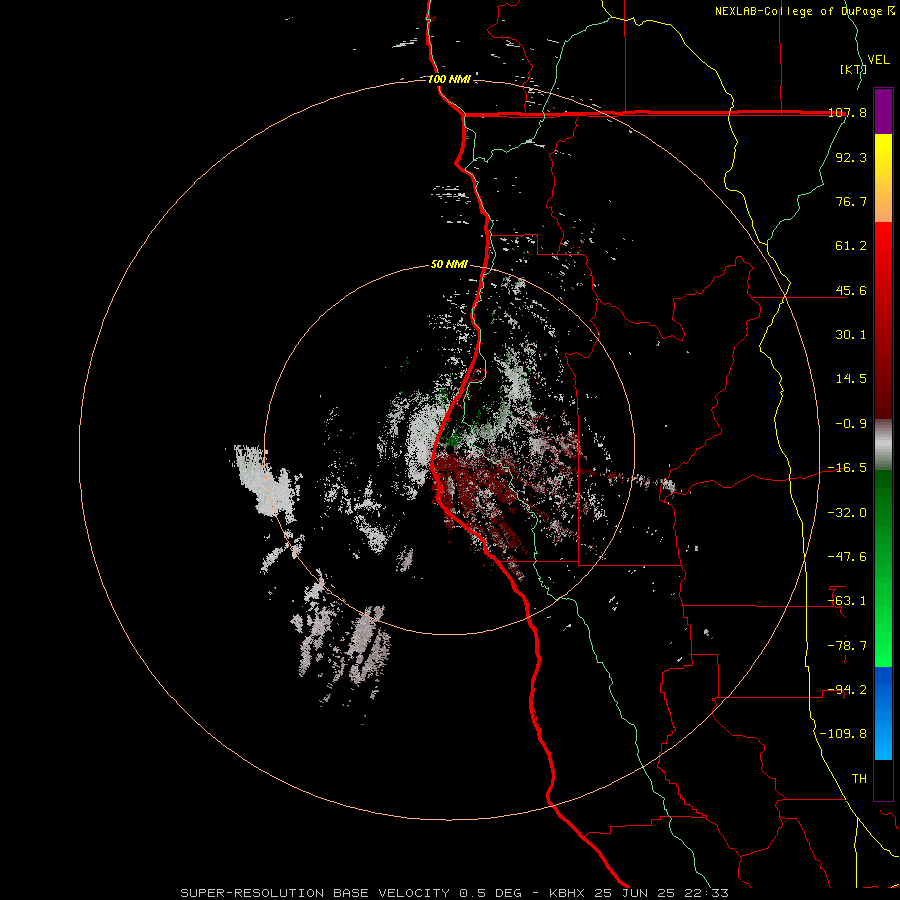The image size is (900, 900).
Task: Click the -0.9 scale value
Action: 851,424
